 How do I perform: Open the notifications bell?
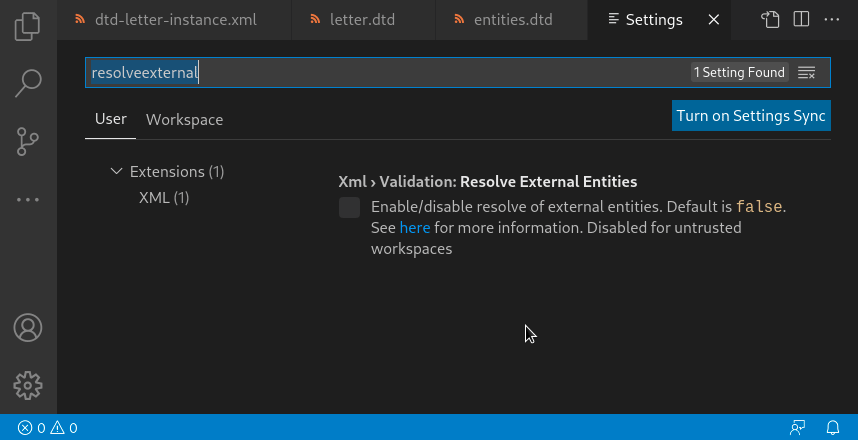pos(832,428)
